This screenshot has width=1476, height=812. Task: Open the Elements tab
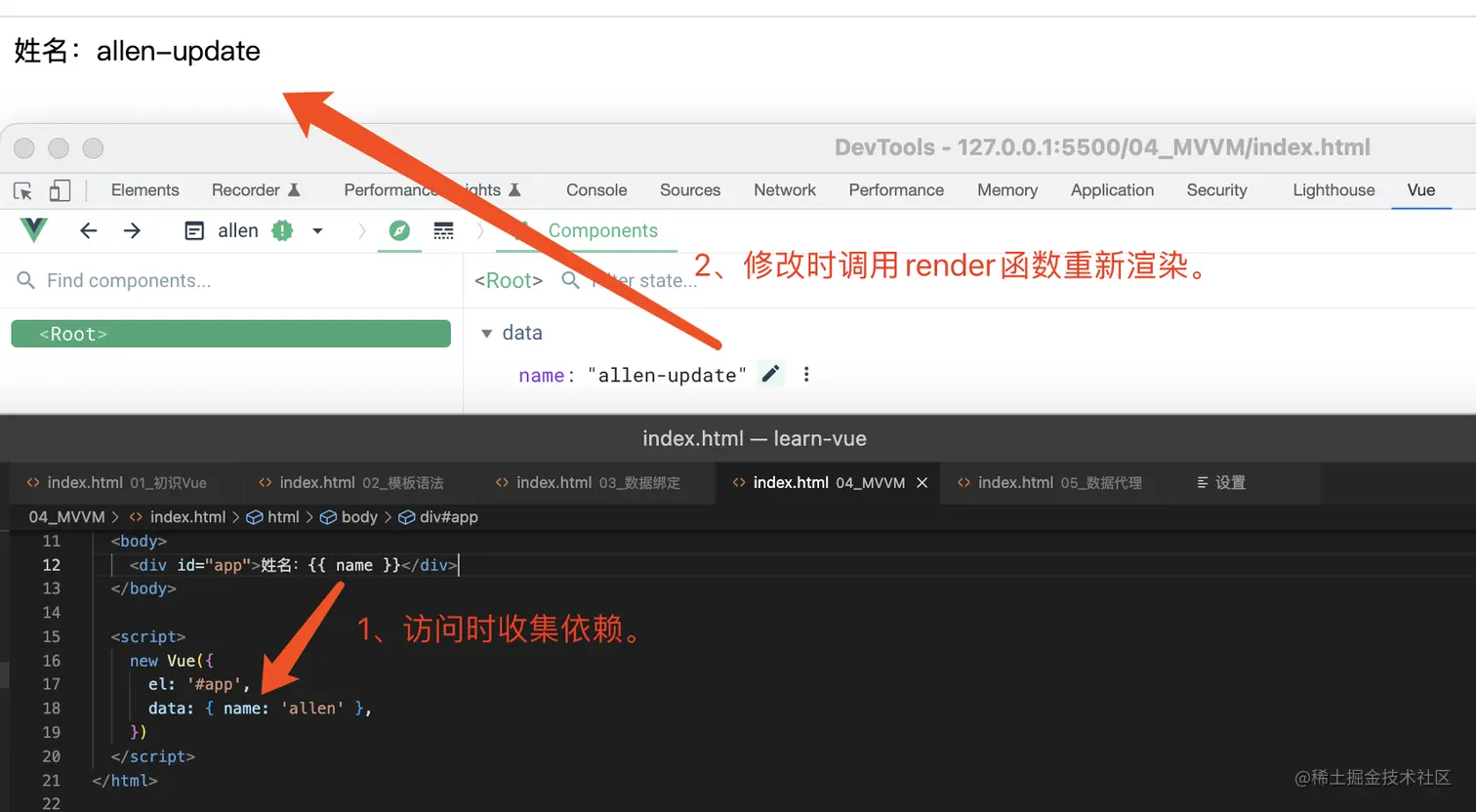coord(145,190)
